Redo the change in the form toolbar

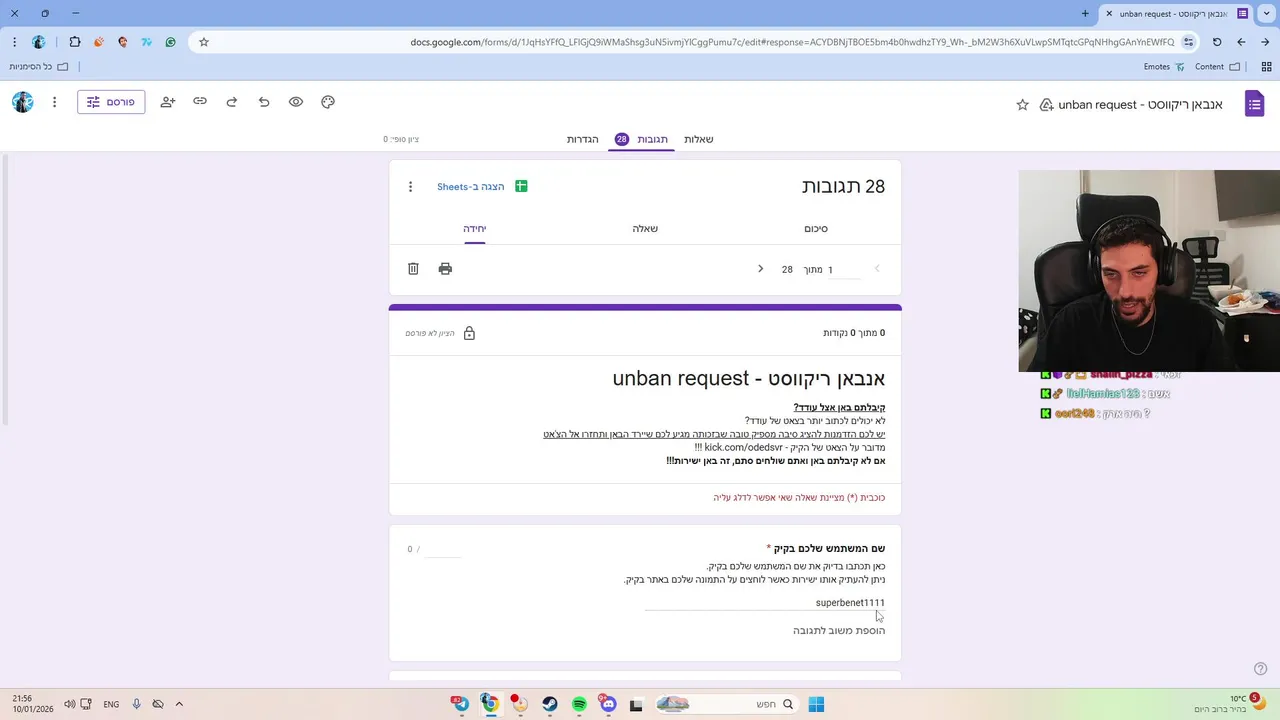(x=232, y=102)
